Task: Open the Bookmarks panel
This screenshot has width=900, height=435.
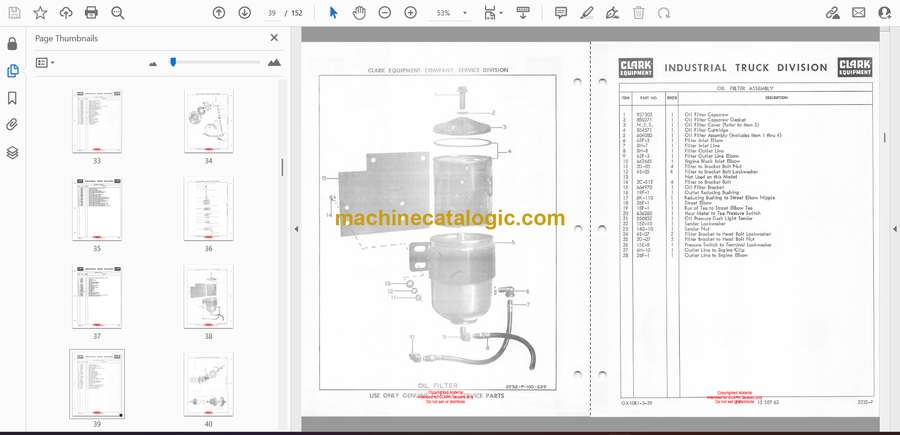Action: 12,98
